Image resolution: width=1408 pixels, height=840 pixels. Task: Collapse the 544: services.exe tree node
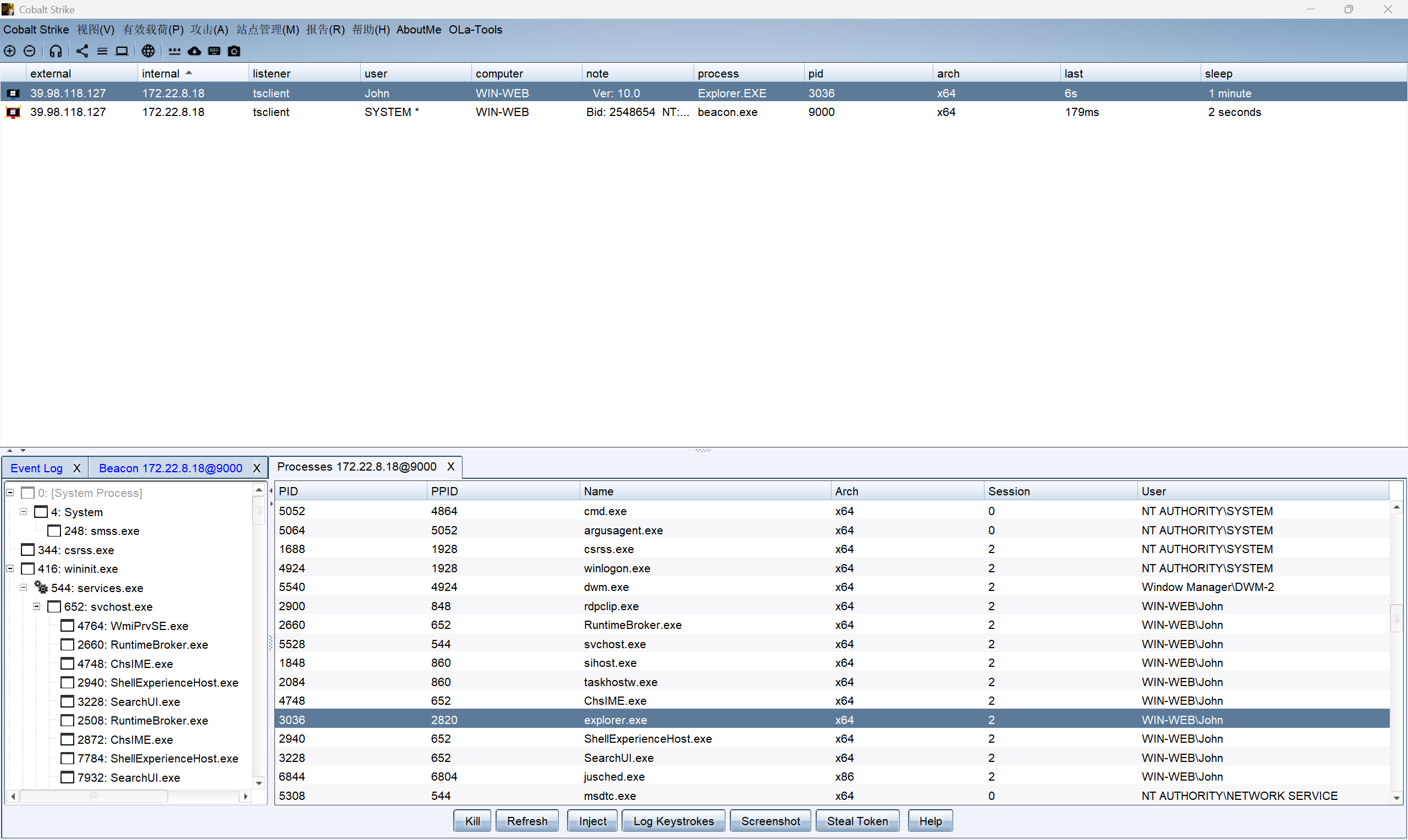tap(23, 587)
